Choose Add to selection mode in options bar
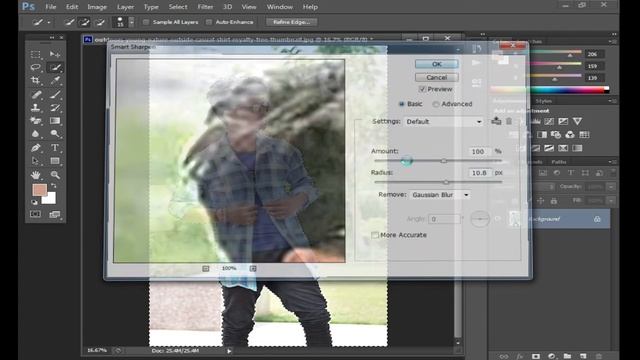This screenshot has height=360, width=640. pos(84,22)
